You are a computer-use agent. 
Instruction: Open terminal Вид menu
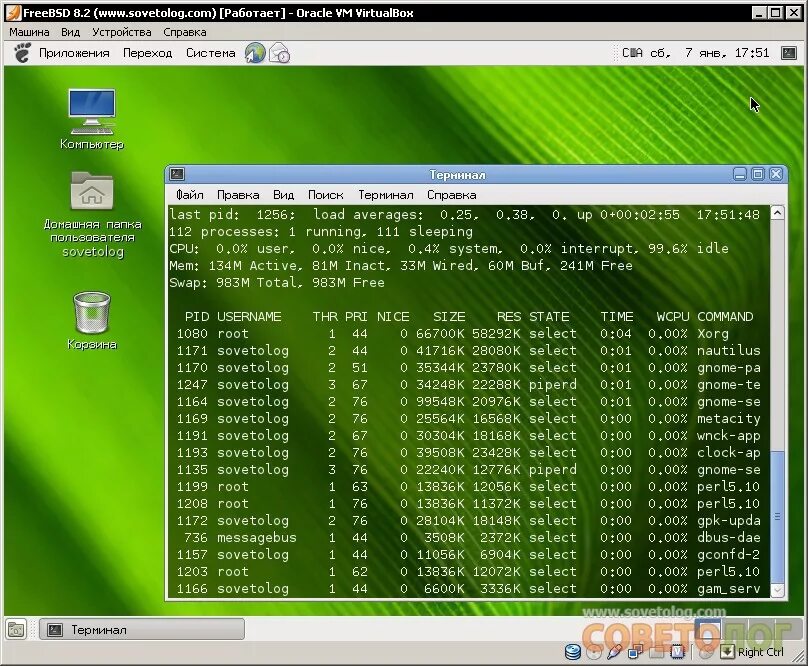coord(283,195)
